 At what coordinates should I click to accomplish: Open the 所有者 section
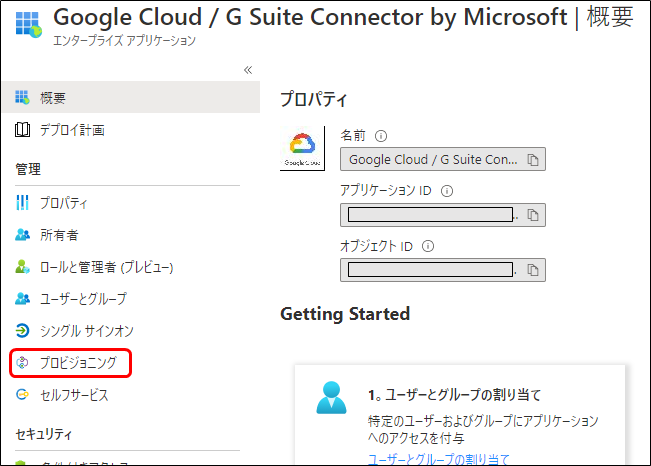pos(59,235)
